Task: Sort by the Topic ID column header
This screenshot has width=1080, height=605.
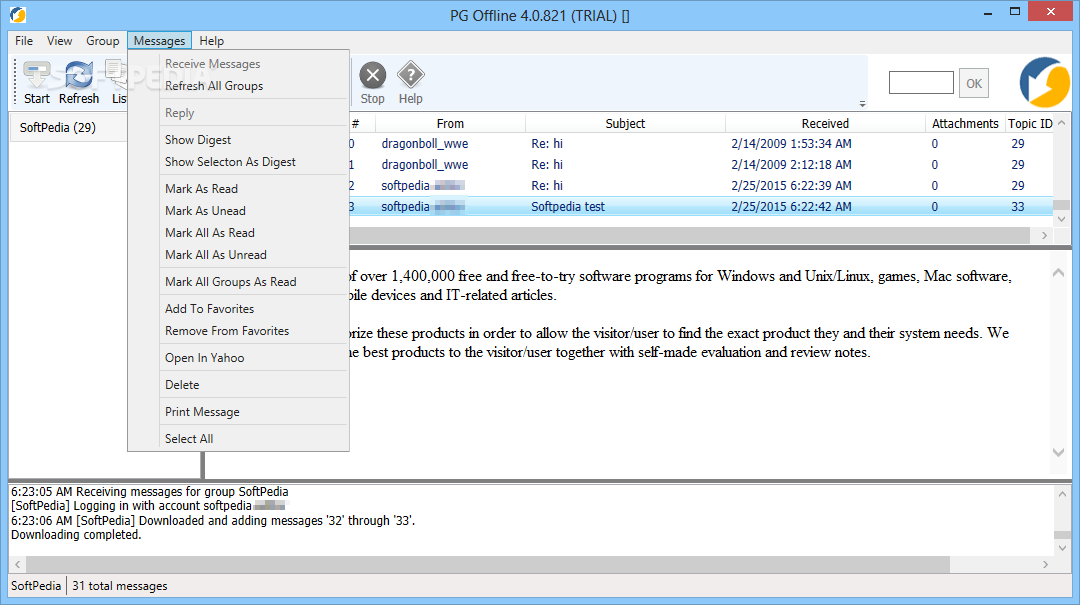Action: tap(1030, 123)
